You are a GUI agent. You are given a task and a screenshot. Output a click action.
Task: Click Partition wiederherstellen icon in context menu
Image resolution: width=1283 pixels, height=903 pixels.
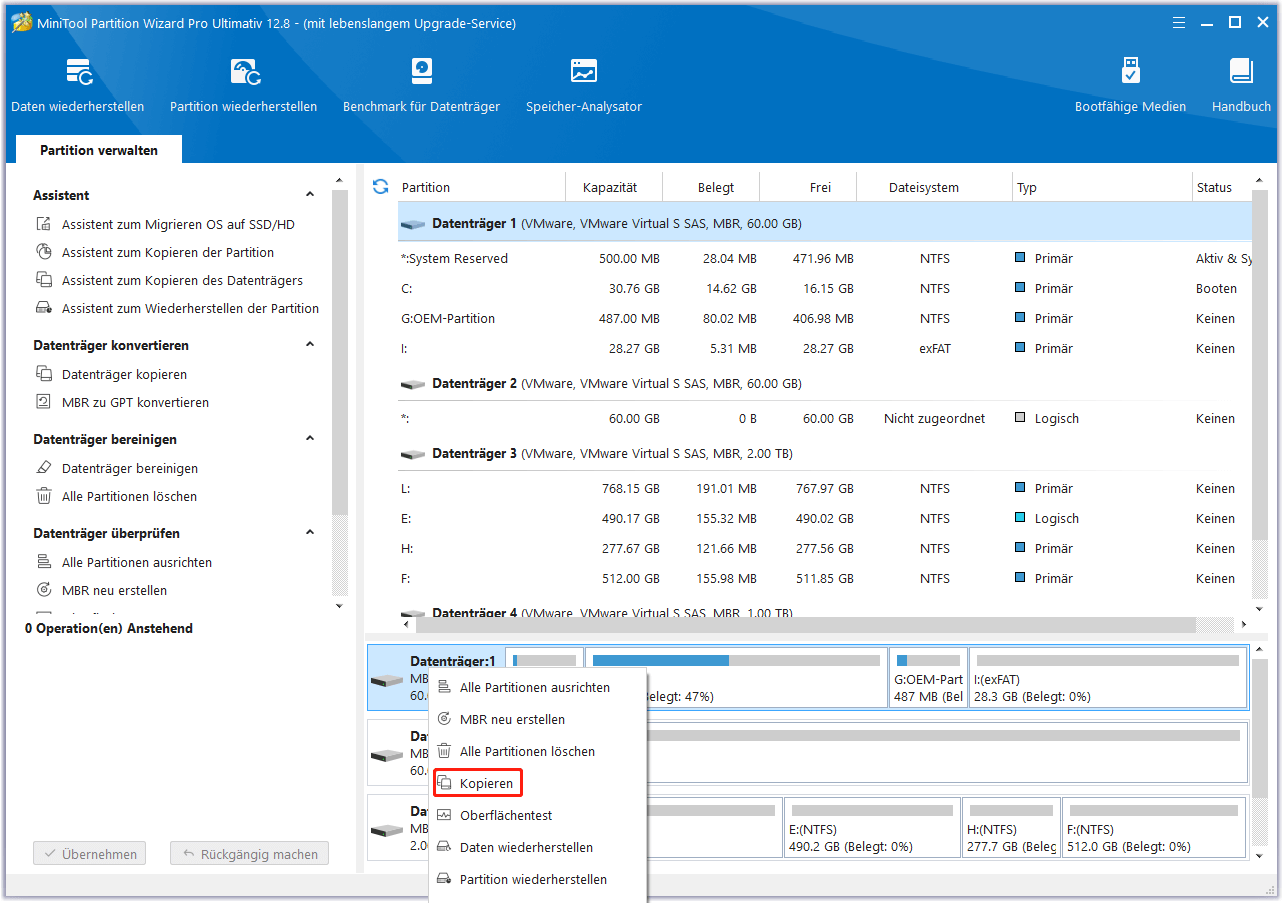tap(444, 879)
